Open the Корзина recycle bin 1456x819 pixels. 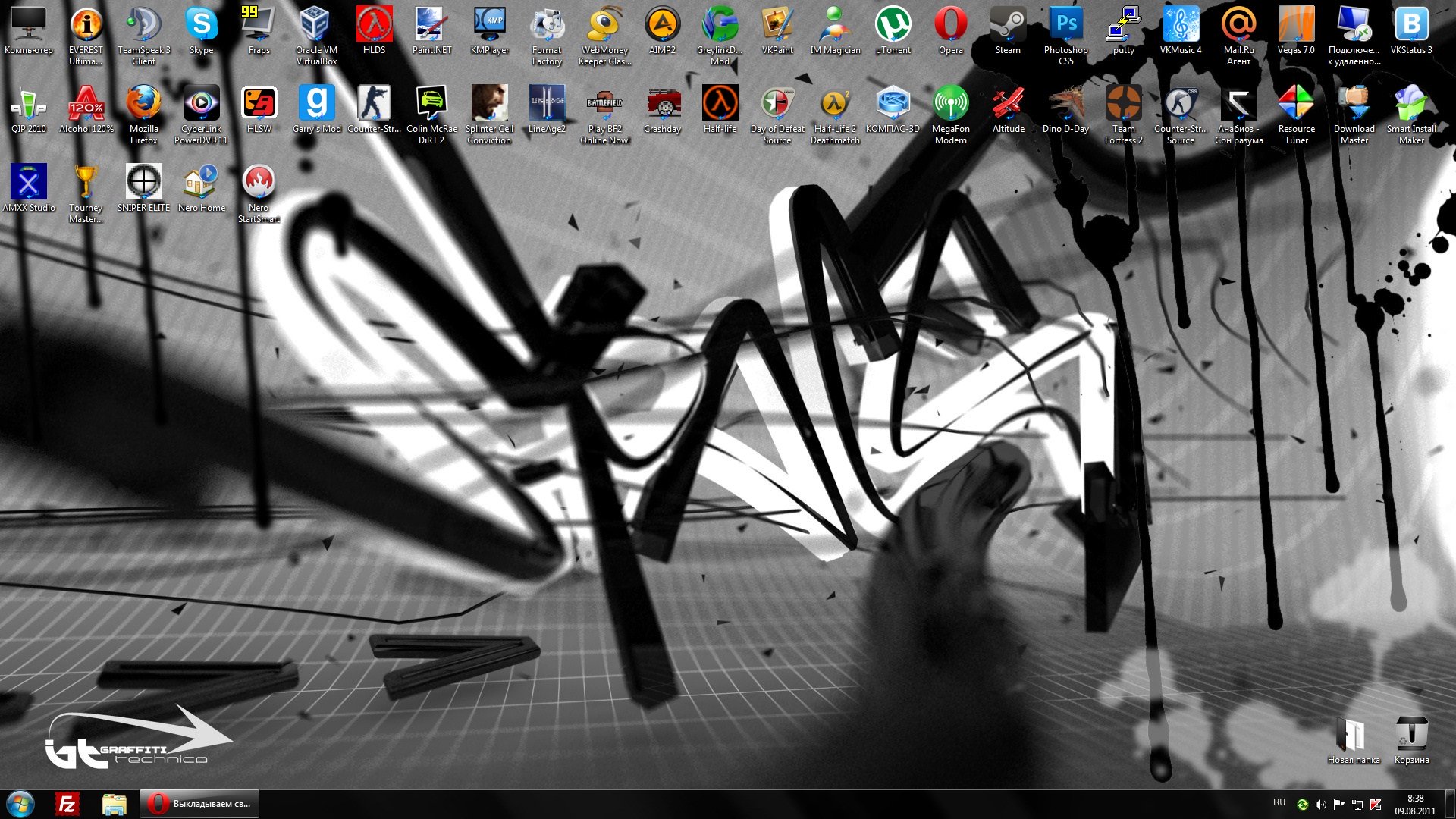tap(1411, 740)
